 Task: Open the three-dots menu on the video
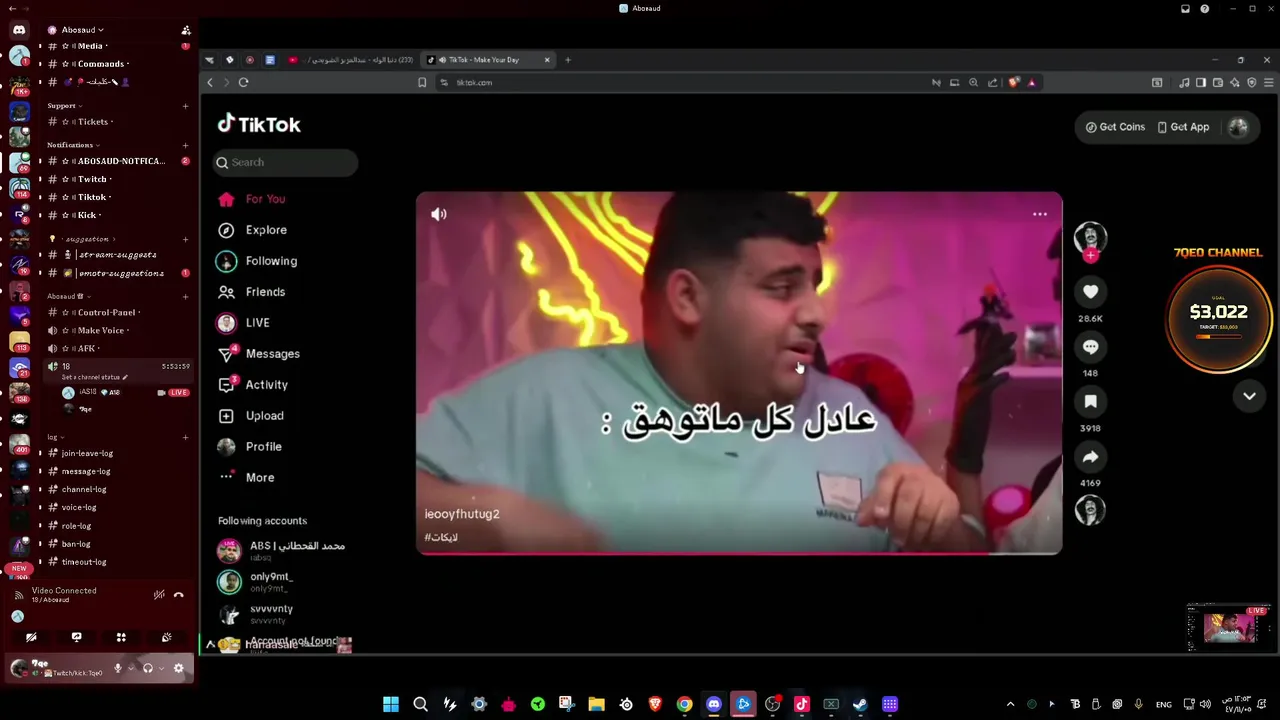coord(1040,214)
